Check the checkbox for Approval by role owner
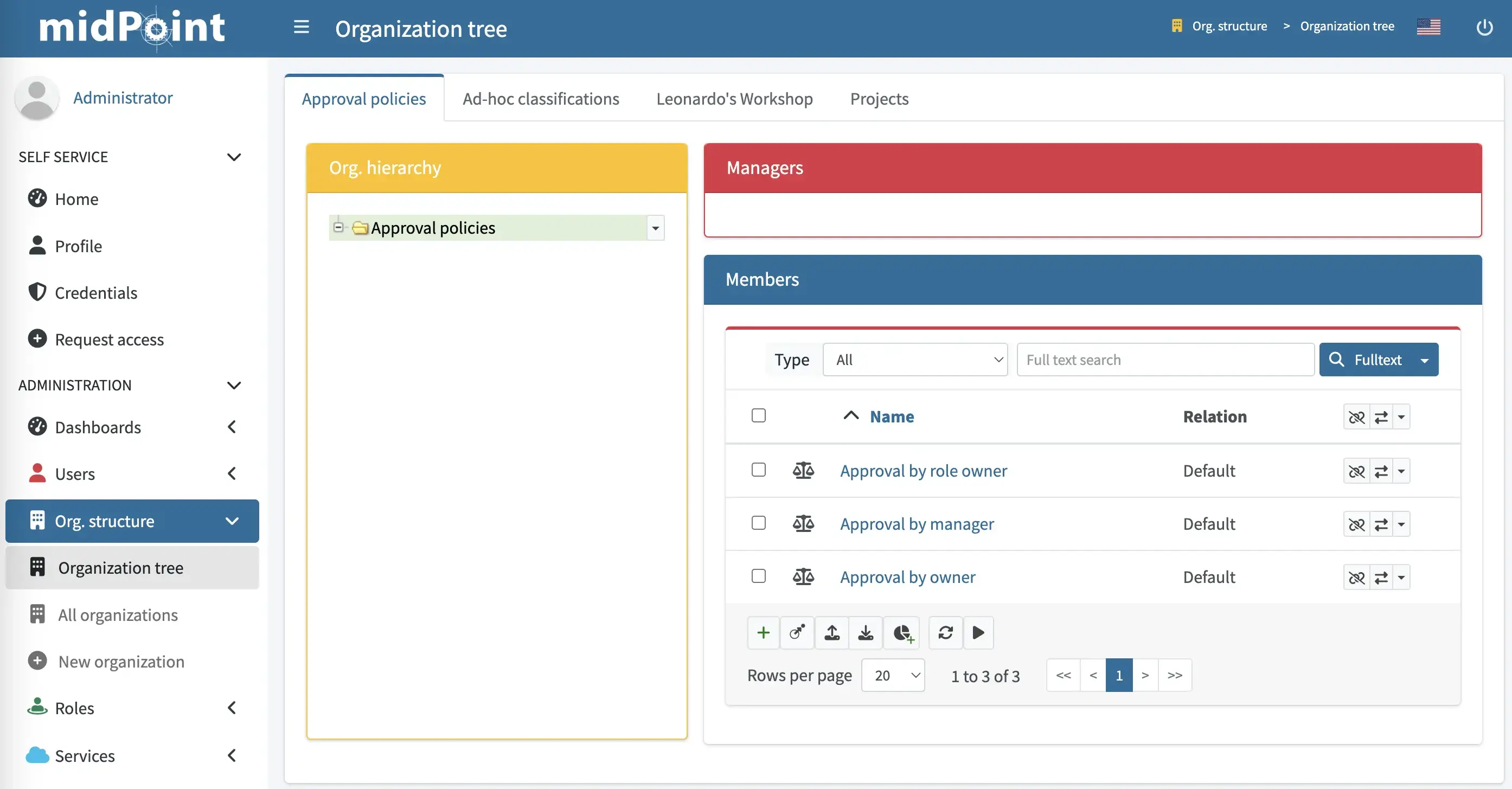Screen dimensions: 1512x789 coord(758,470)
